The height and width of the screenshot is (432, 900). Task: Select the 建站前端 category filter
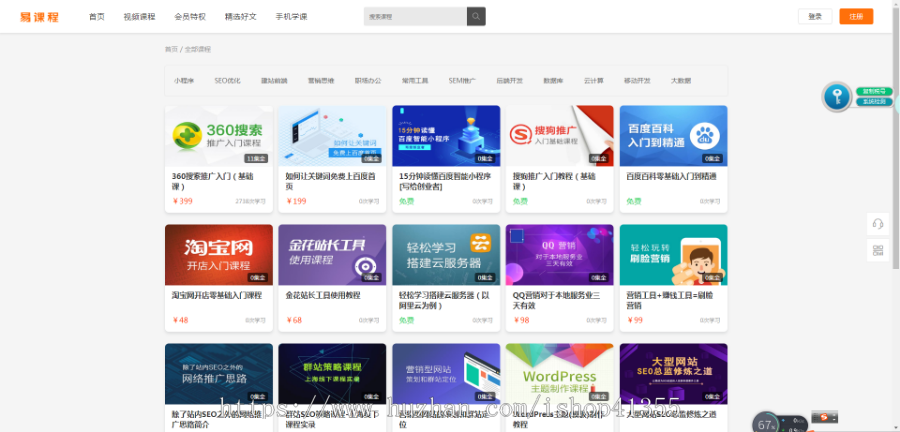point(274,80)
